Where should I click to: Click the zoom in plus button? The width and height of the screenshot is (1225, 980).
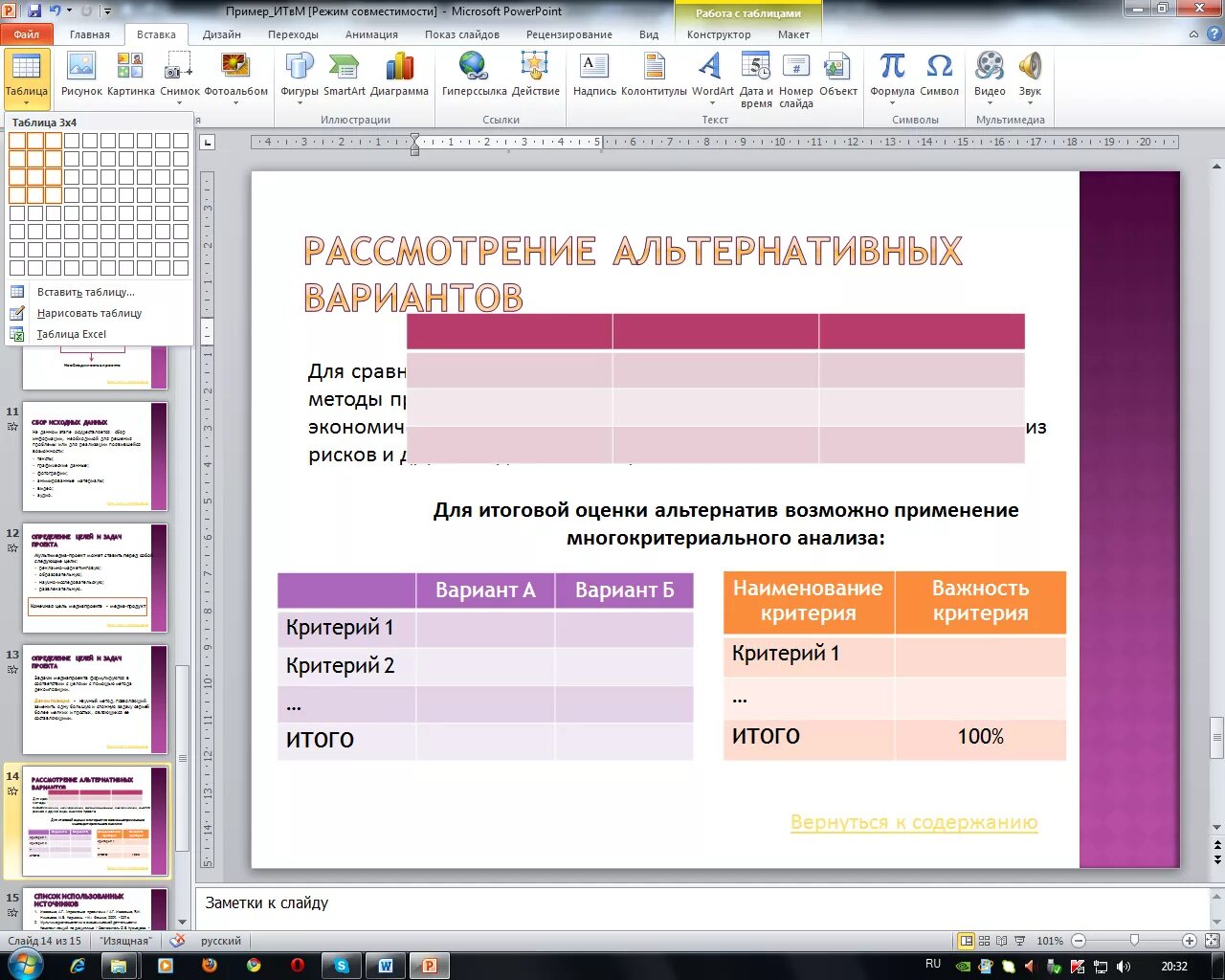point(1189,941)
